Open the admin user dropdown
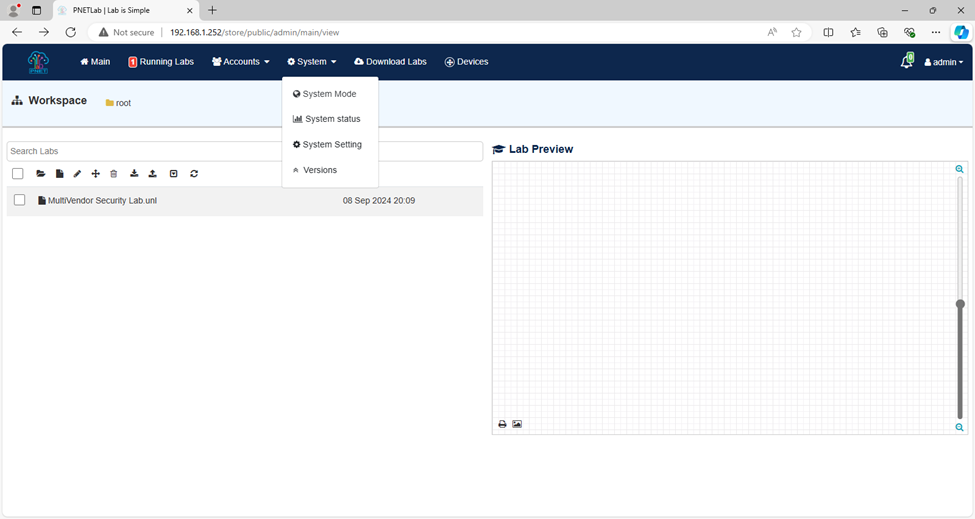The height and width of the screenshot is (519, 975). [943, 62]
